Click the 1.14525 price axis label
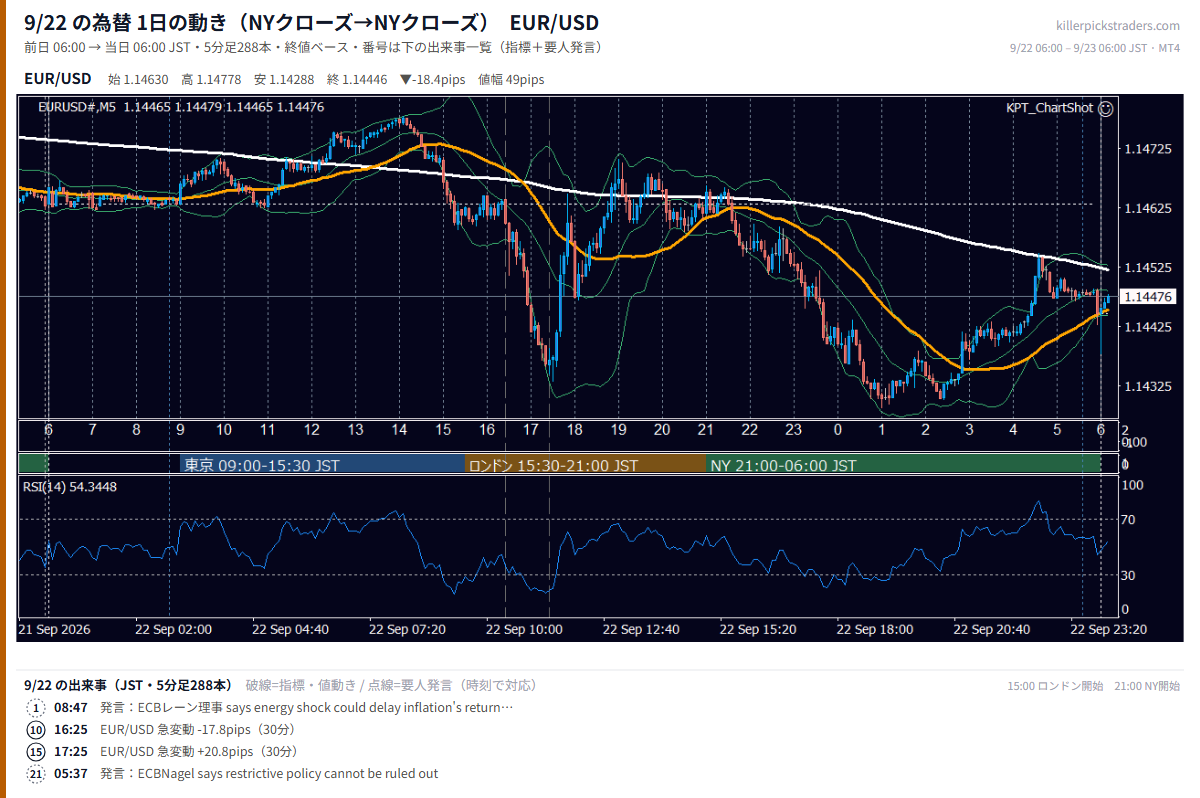 pyautogui.click(x=1146, y=268)
